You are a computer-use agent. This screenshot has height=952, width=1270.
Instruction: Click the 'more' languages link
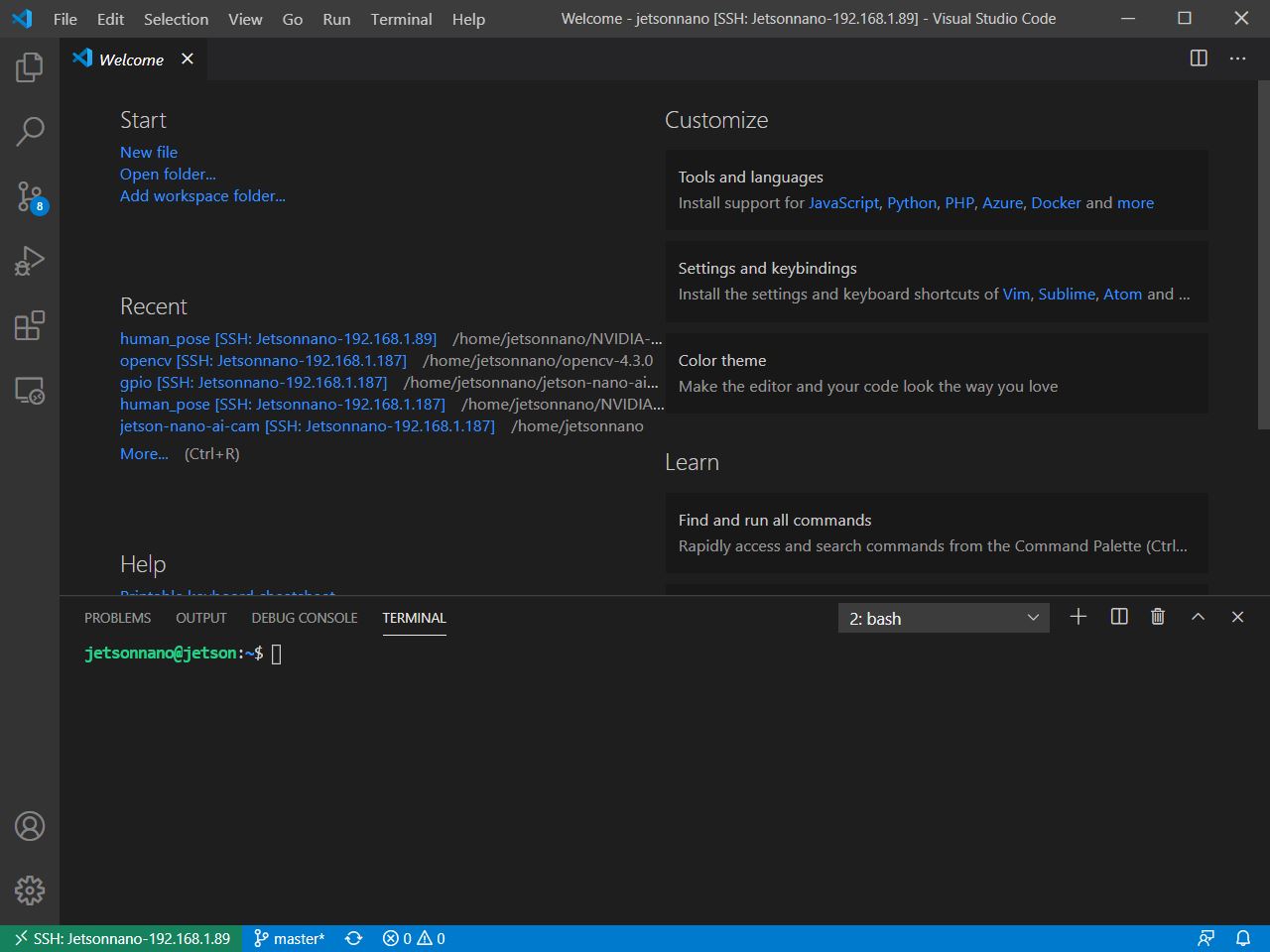[x=1135, y=202]
